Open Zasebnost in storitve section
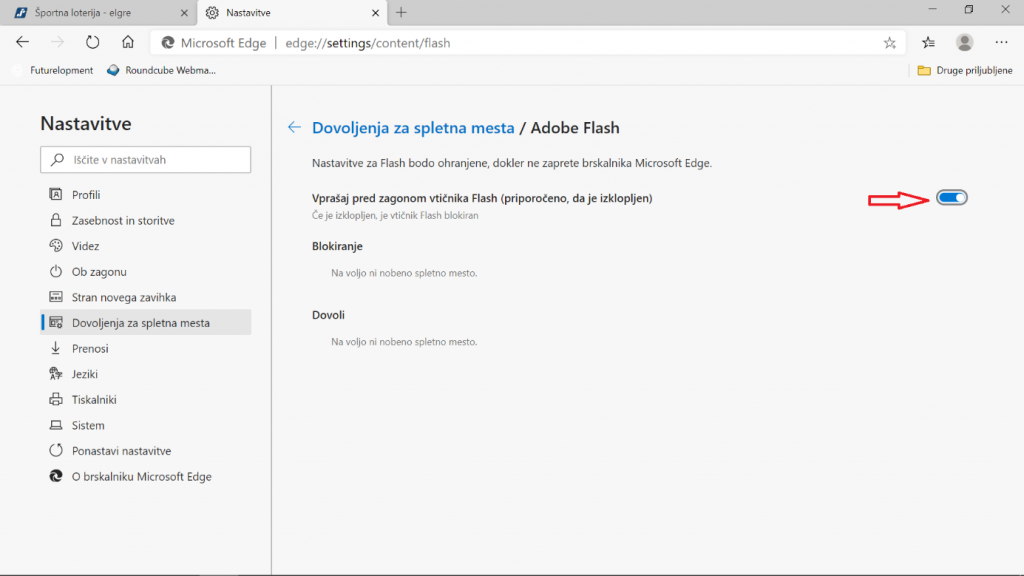Screen dimensions: 1024x576 [145, 220]
